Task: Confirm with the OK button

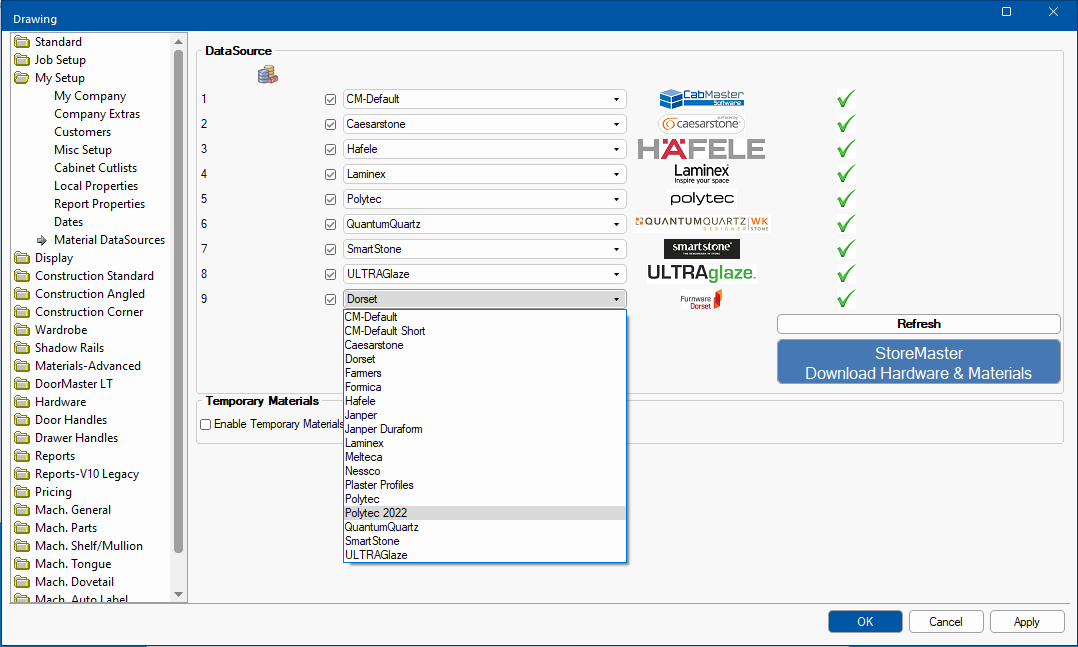Action: tap(865, 622)
